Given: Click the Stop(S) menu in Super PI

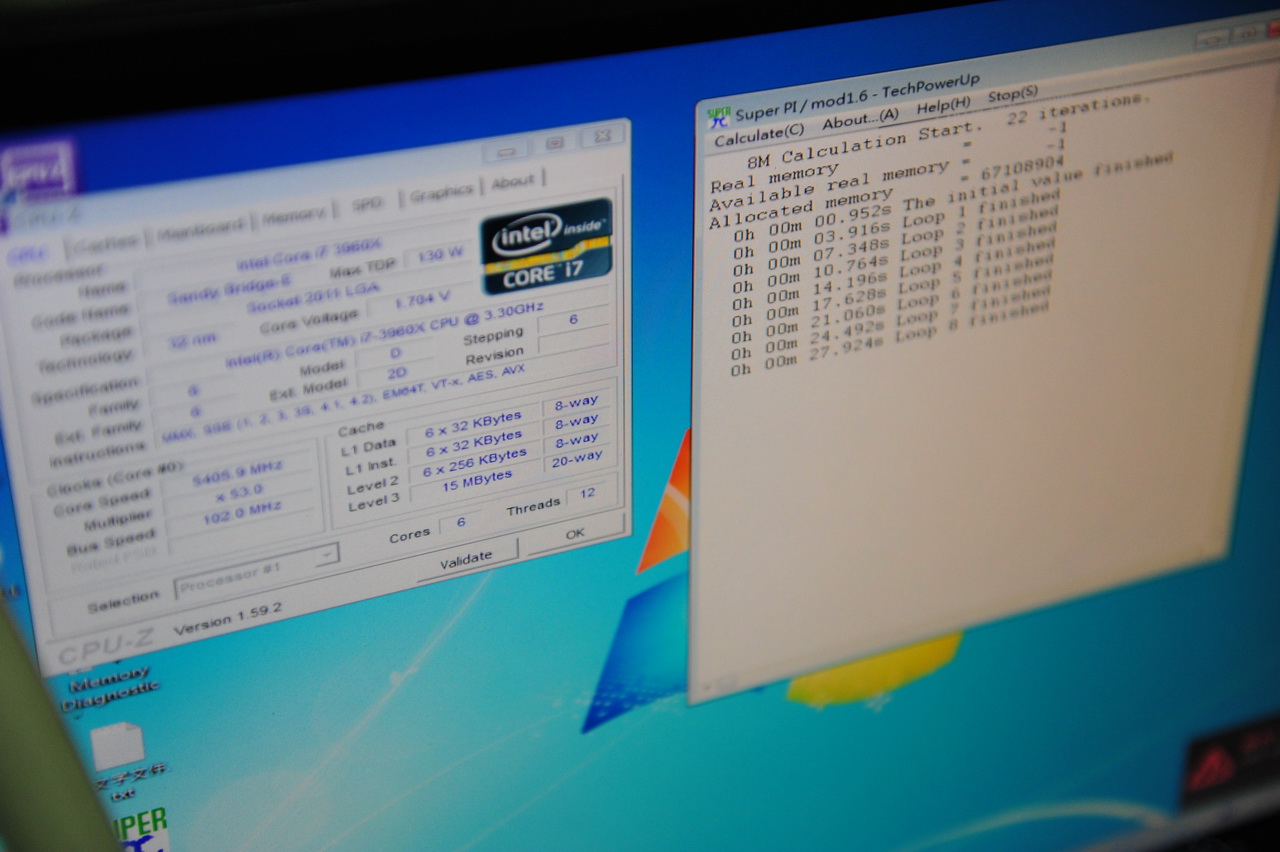Looking at the screenshot, I should click(x=1012, y=95).
